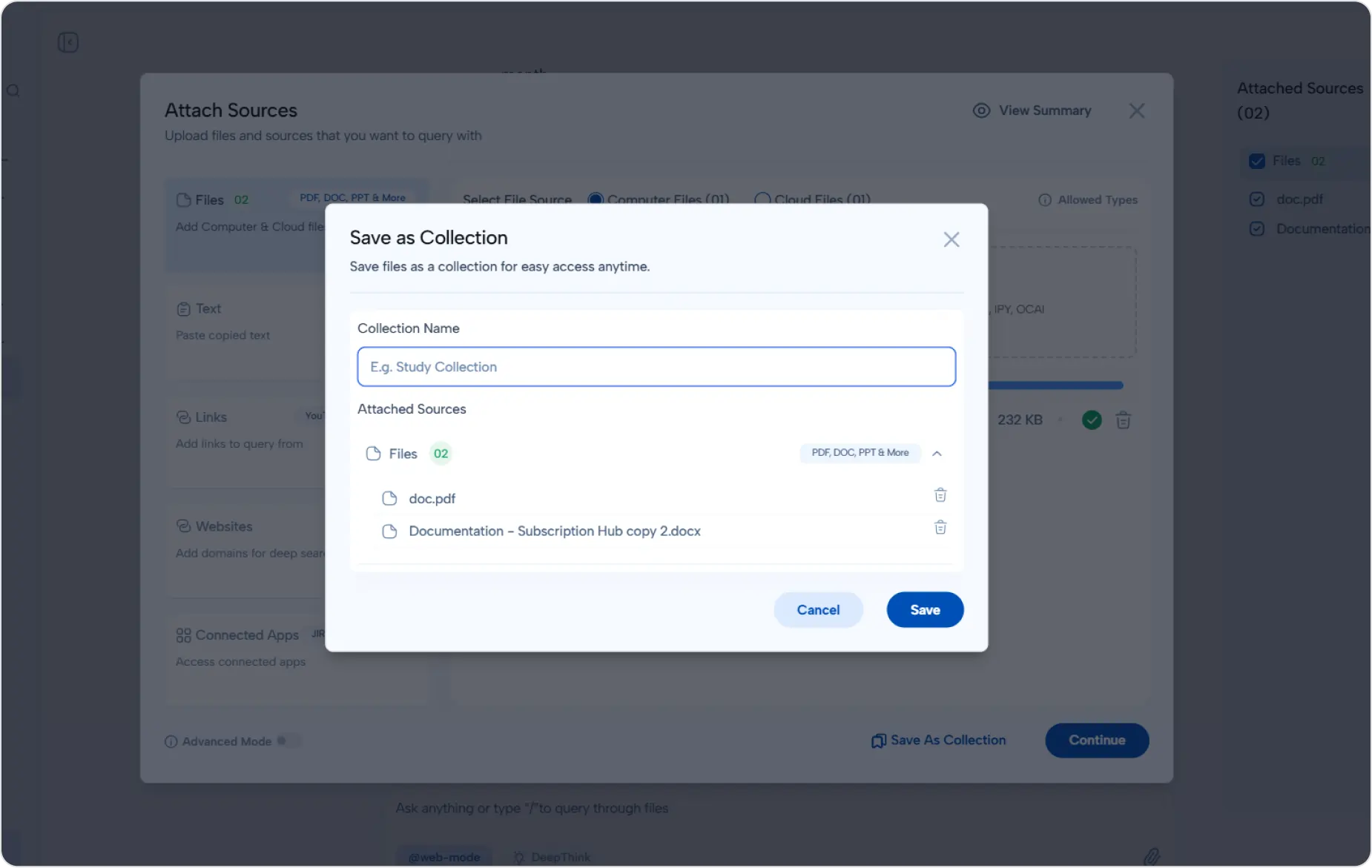Click the Allowed Types info icon
This screenshot has height=868, width=1372.
pyautogui.click(x=1044, y=200)
